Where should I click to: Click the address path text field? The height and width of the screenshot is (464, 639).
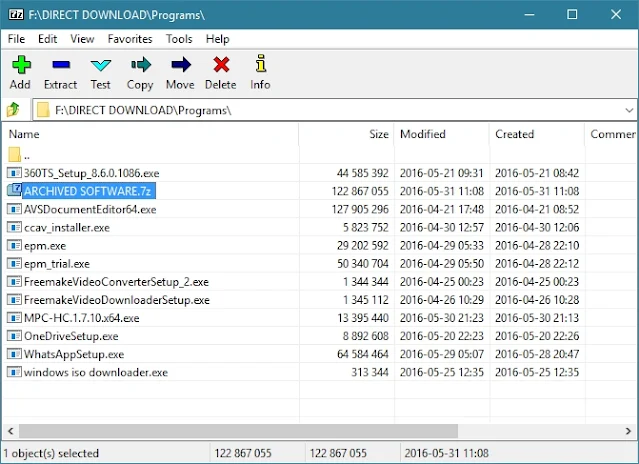(335, 110)
